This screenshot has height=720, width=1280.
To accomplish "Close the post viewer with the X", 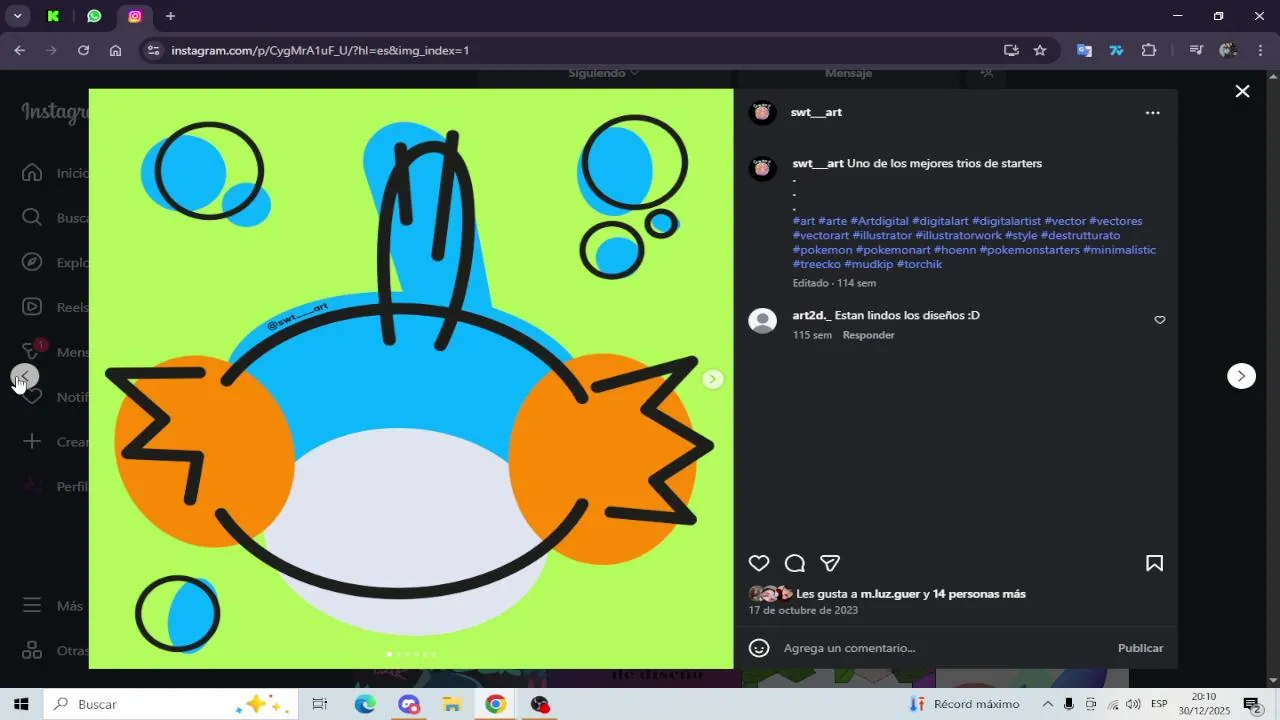I will click(x=1242, y=91).
